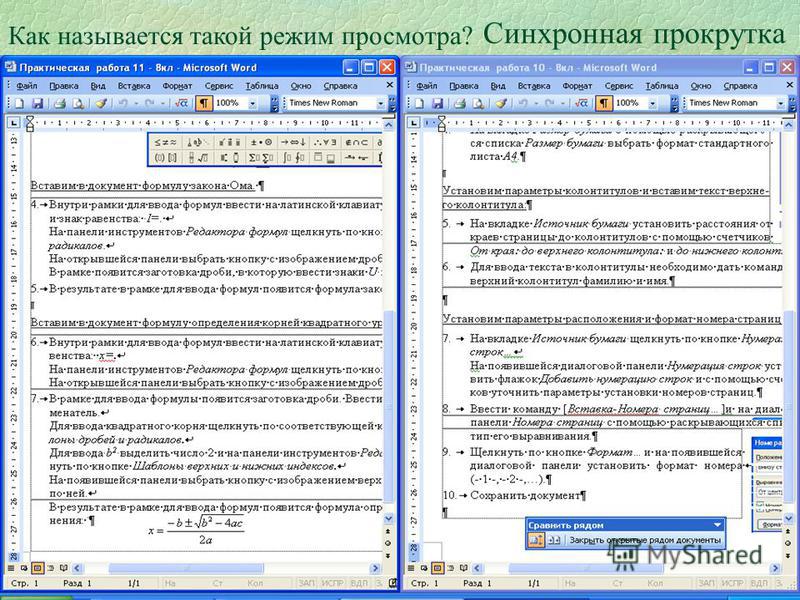
Task: Open Equation Editor icon in left window toolbar
Action: click(x=181, y=104)
